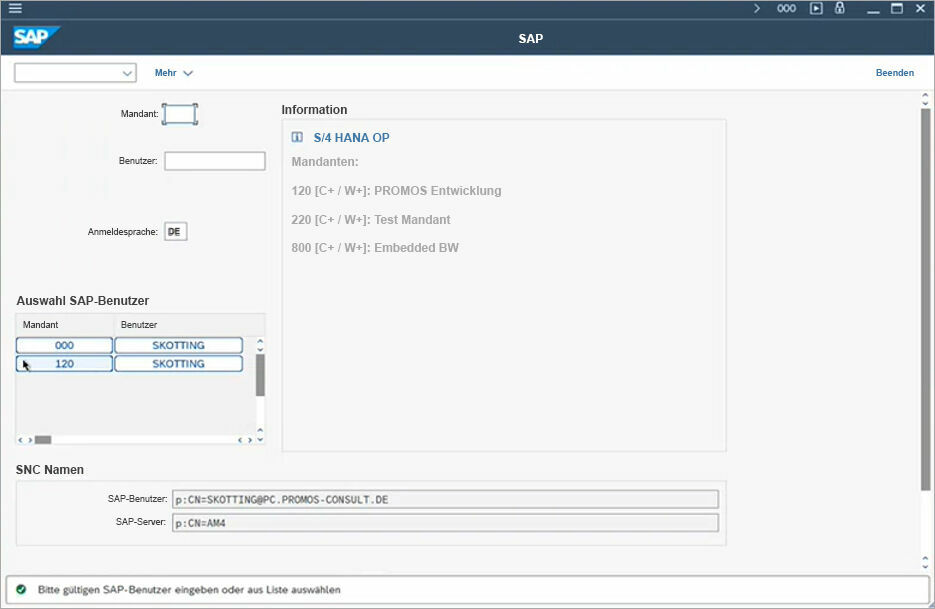Click the play icon in title bar
This screenshot has width=935, height=609.
coord(816,8)
